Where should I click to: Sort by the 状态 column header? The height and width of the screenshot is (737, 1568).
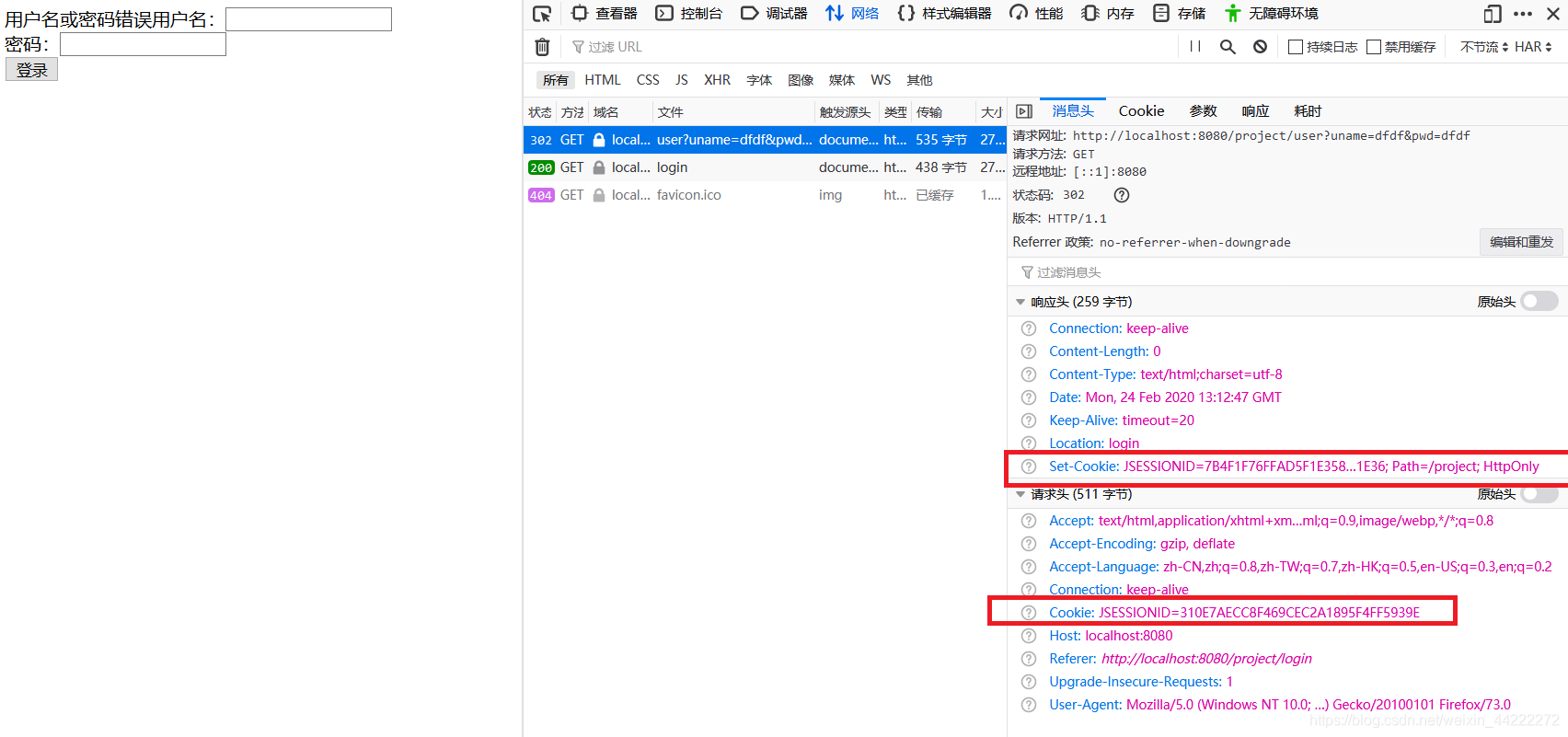click(540, 112)
